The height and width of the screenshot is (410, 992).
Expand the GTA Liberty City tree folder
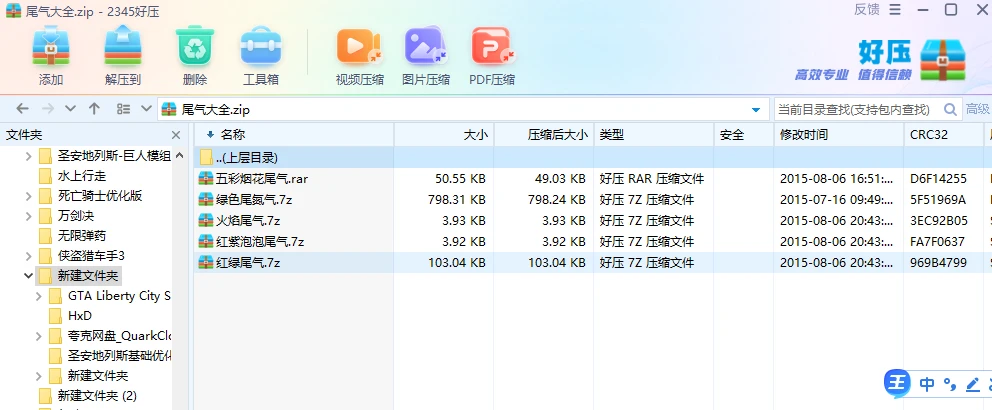coord(39,296)
